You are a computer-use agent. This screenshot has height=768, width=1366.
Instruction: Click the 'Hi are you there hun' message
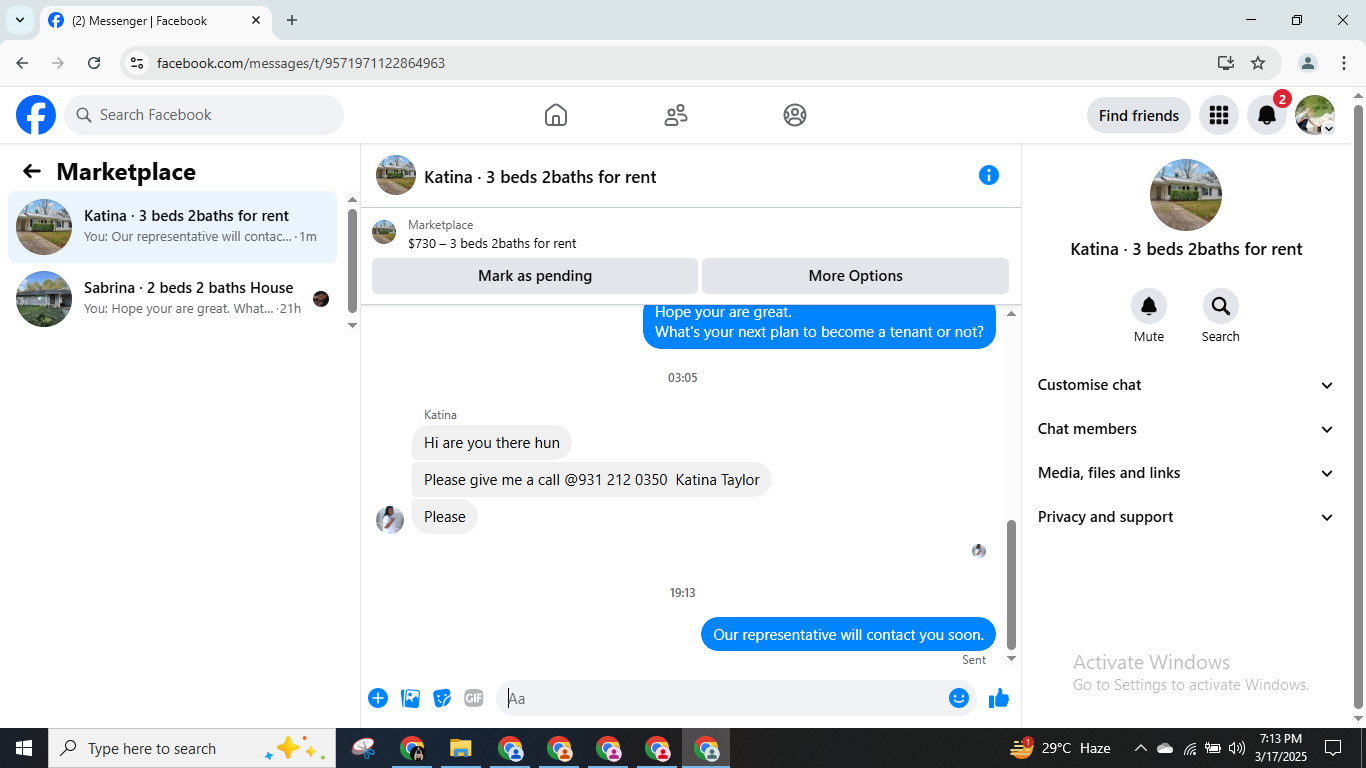tap(492, 443)
